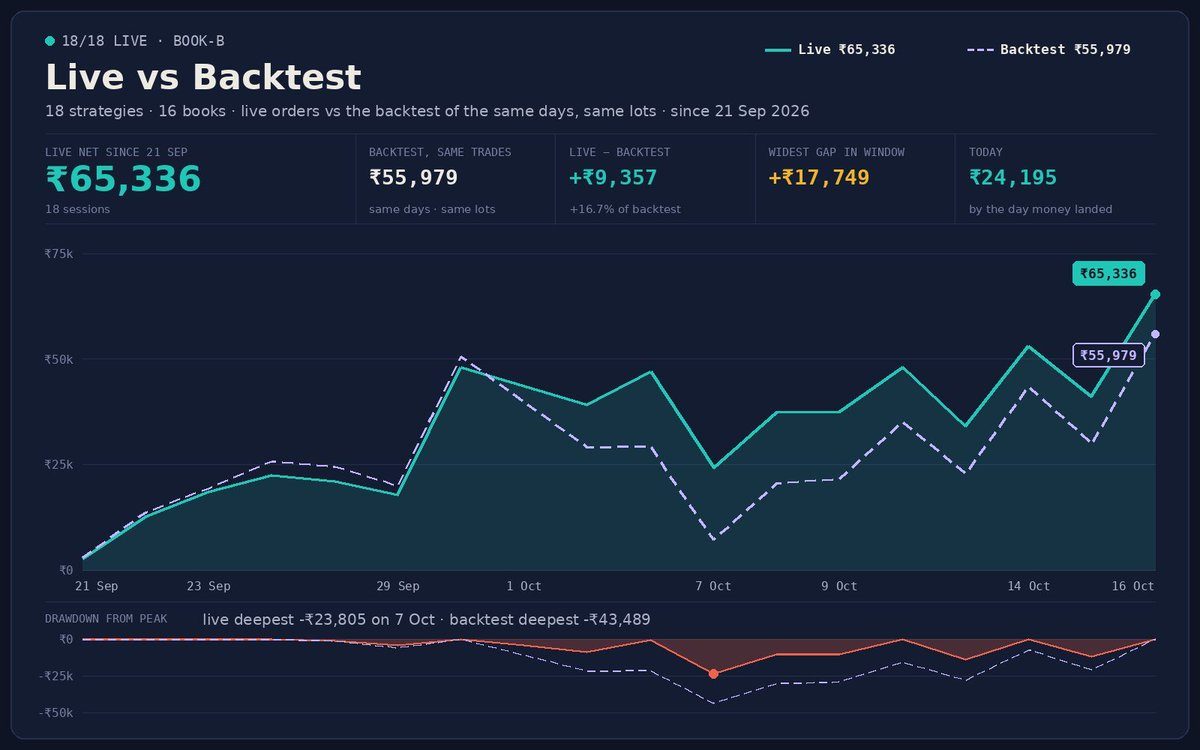
Task: Click the ₹55,979 backtest chart badge
Action: pos(1108,355)
